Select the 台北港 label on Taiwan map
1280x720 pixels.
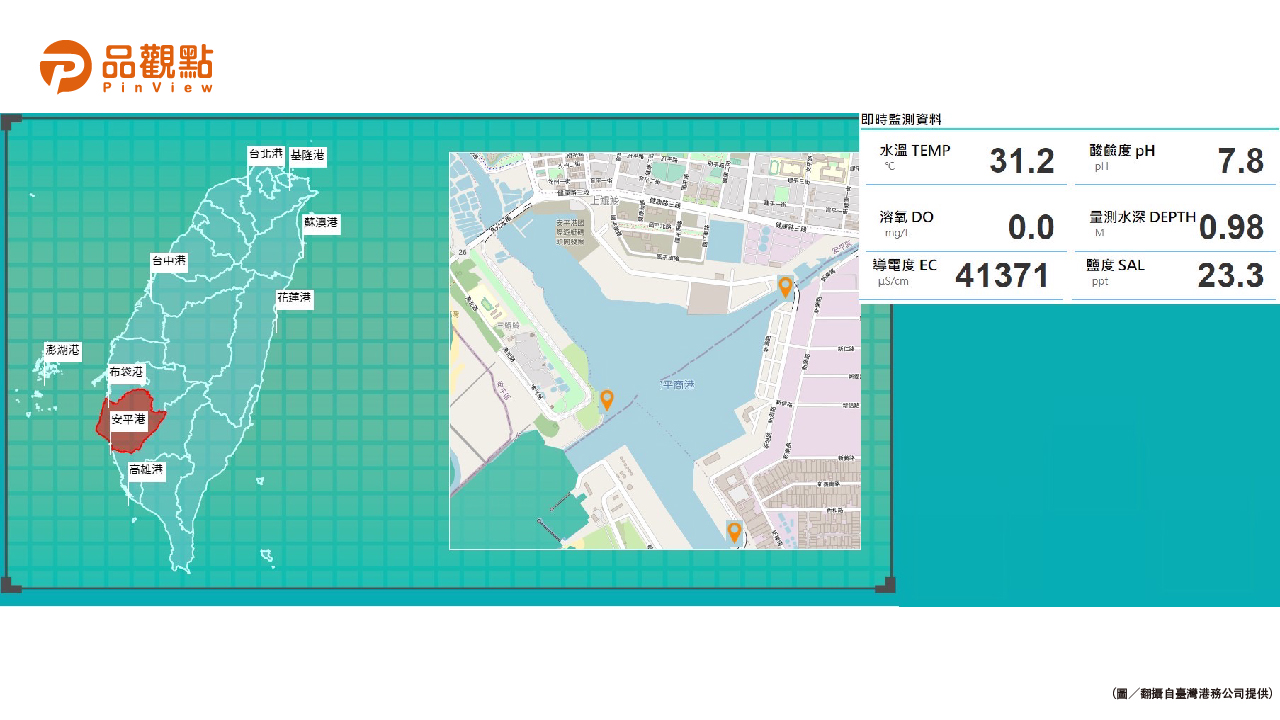point(266,155)
